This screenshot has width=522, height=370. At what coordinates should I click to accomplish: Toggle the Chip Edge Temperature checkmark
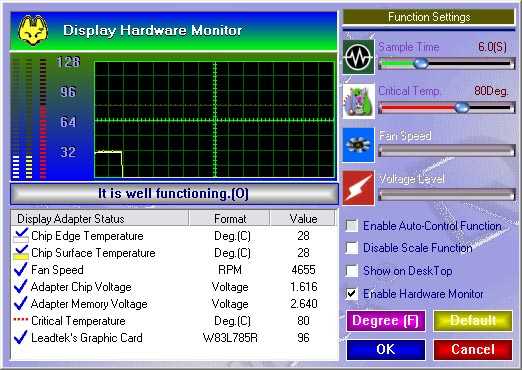pos(21,235)
